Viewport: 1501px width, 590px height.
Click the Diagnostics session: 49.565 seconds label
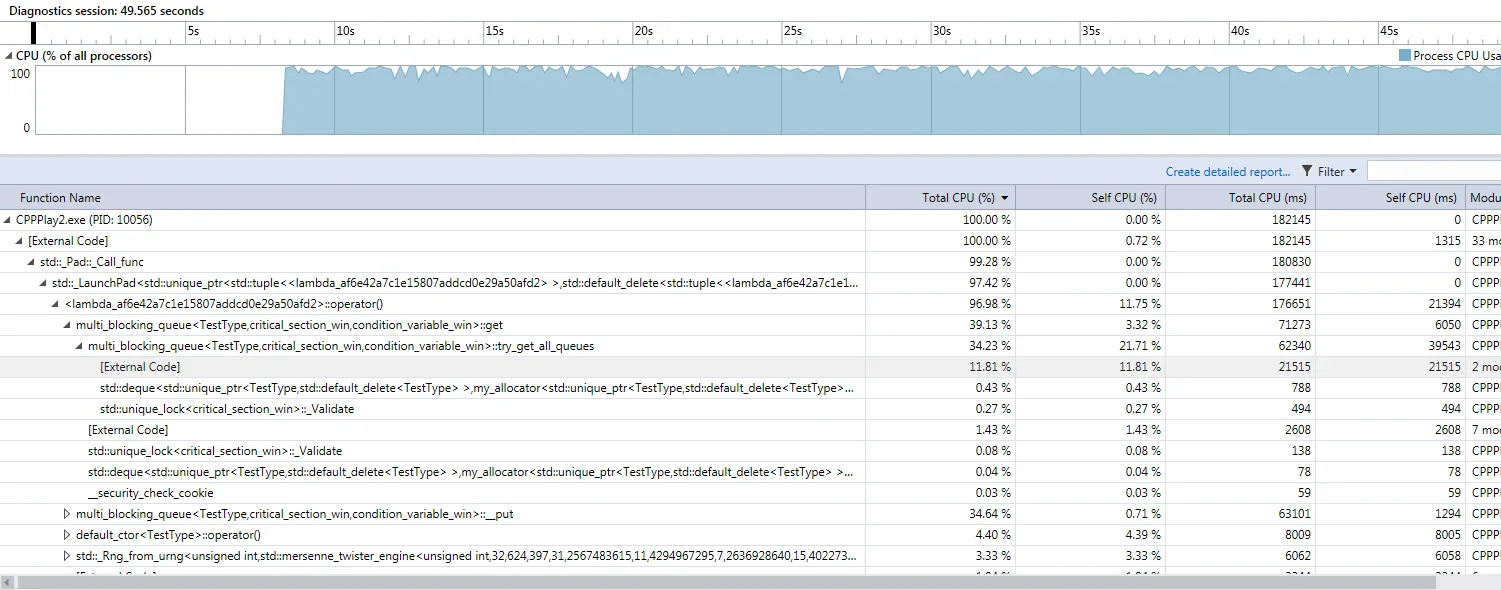(x=106, y=11)
